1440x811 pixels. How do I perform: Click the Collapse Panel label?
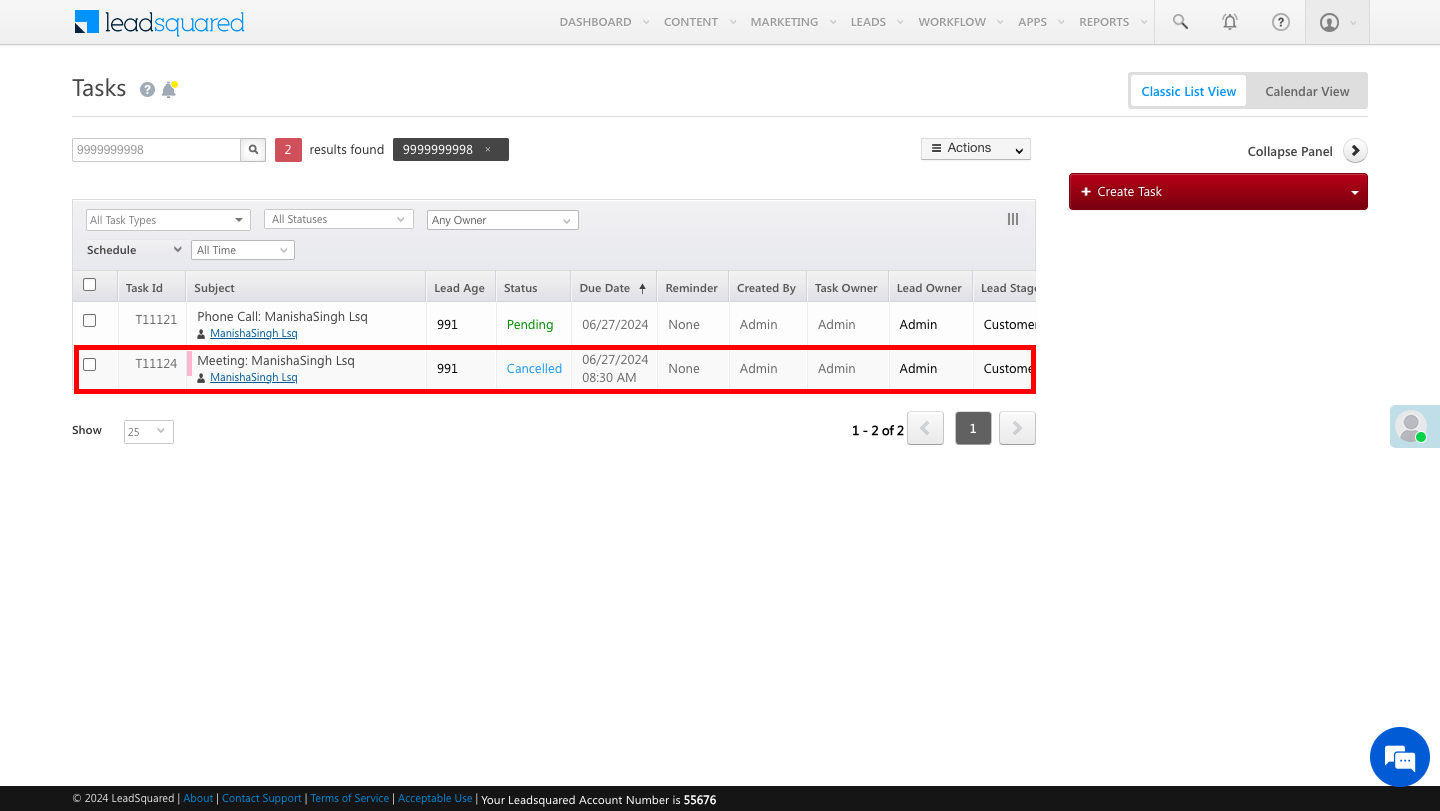(1290, 152)
